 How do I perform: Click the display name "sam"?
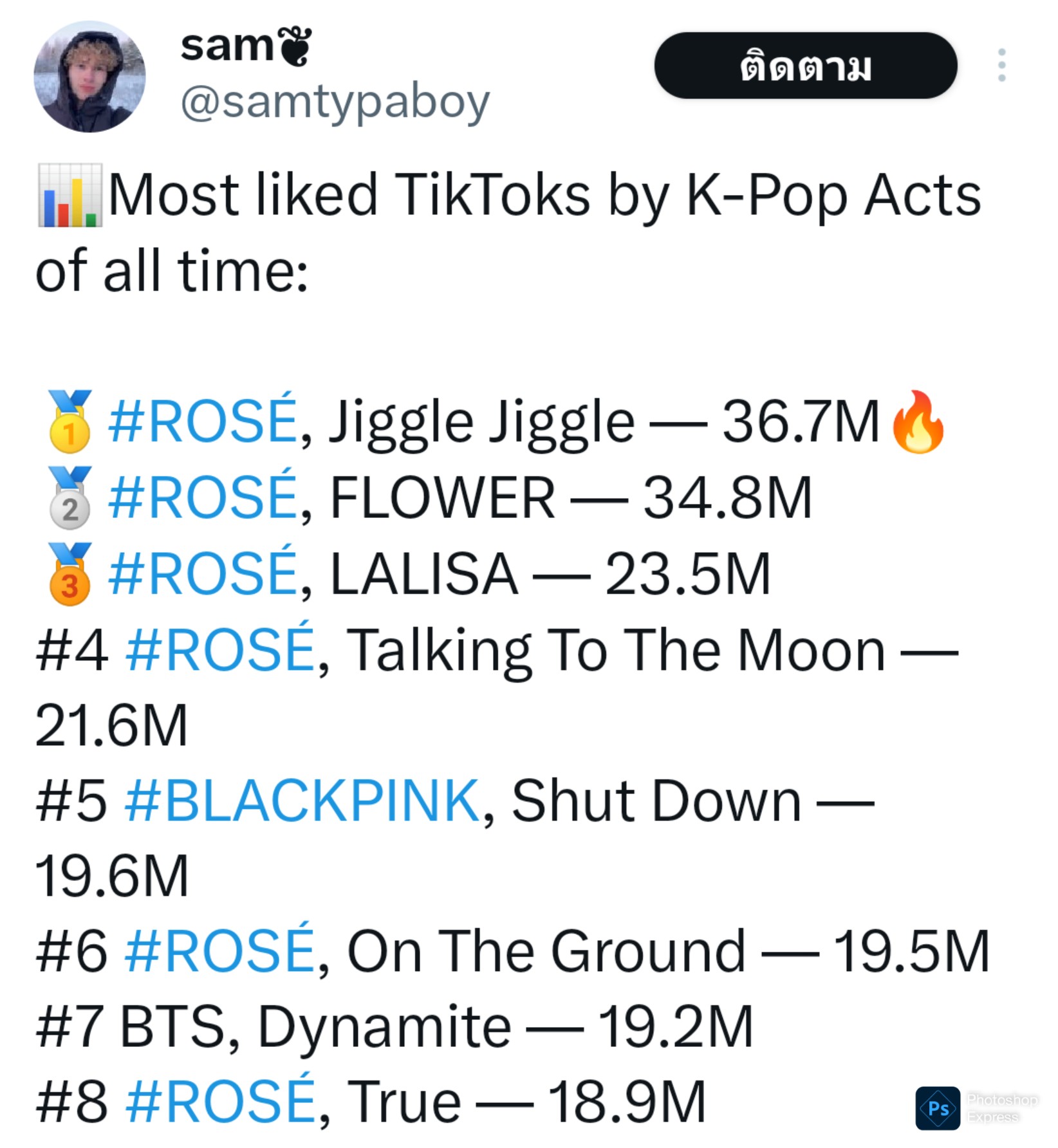tap(227, 46)
